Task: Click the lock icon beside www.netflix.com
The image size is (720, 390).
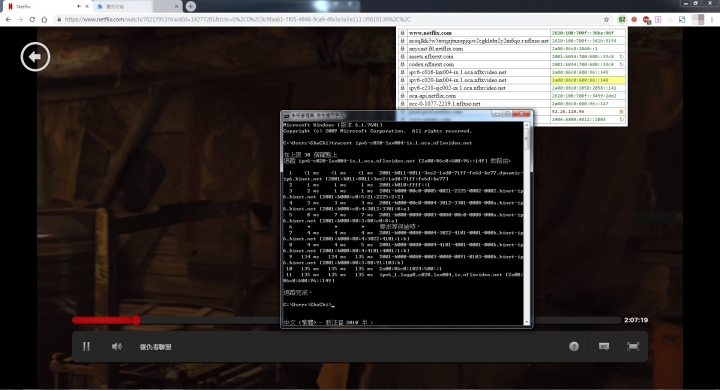Action: coord(403,33)
